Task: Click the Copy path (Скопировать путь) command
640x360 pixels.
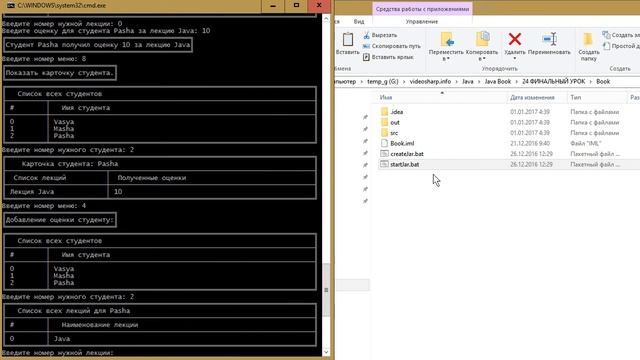Action: coord(391,46)
